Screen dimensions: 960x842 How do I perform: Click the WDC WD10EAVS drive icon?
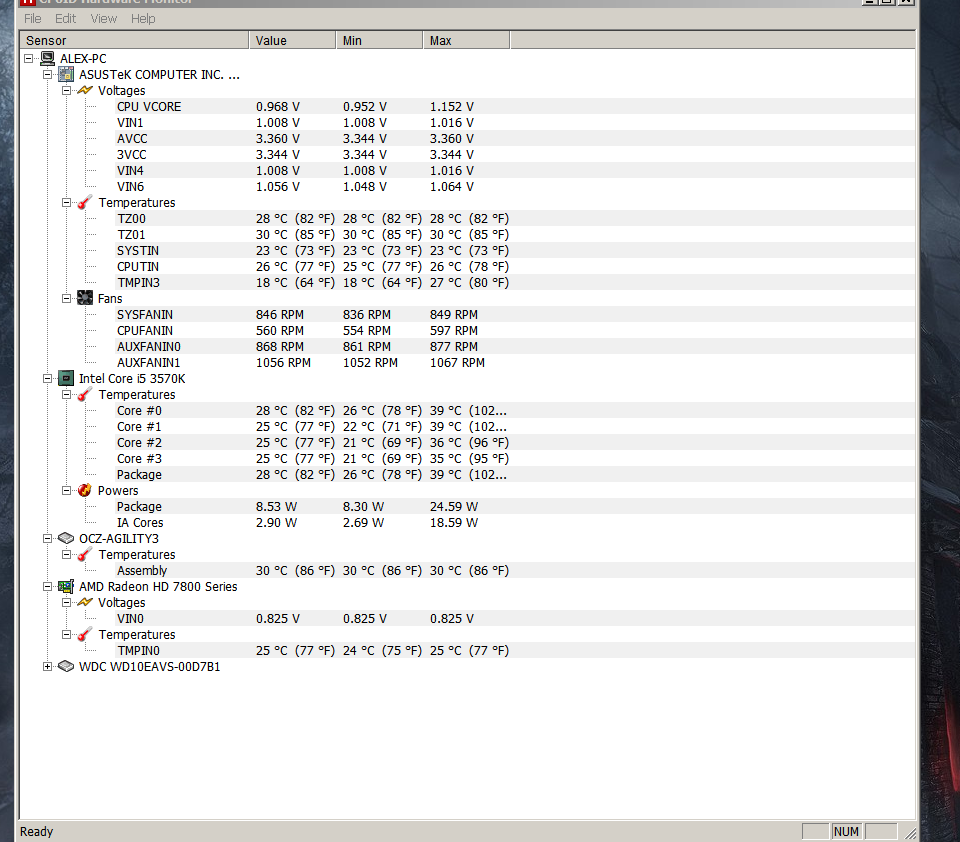[x=66, y=666]
